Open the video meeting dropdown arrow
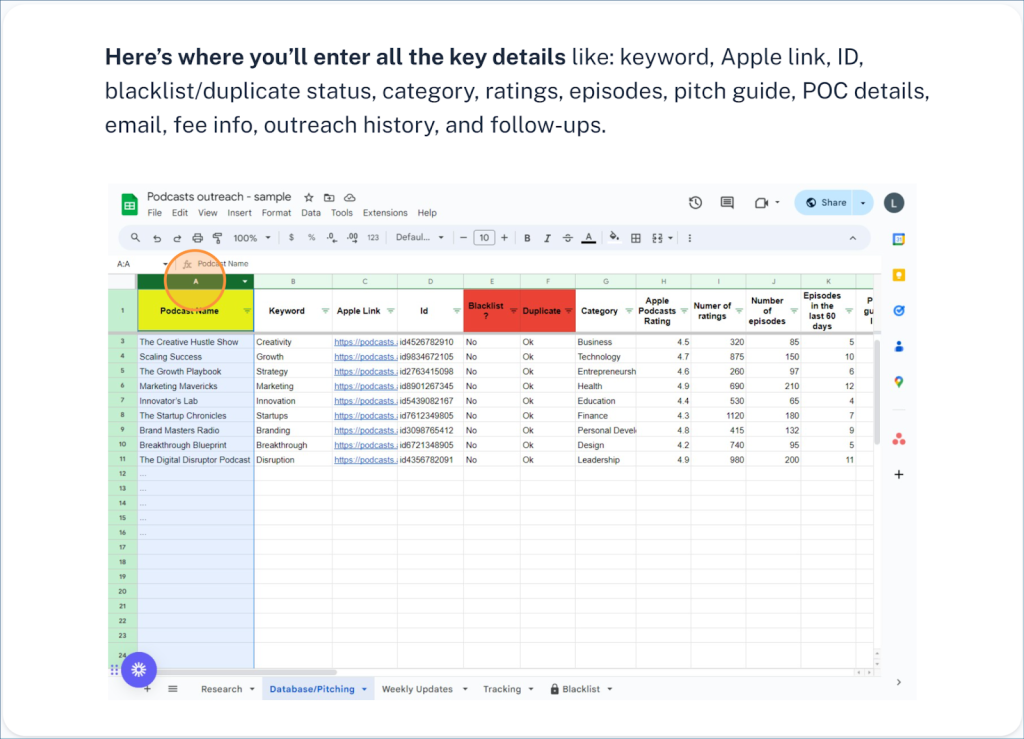Screen dimensions: 1024x739 tap(777, 202)
